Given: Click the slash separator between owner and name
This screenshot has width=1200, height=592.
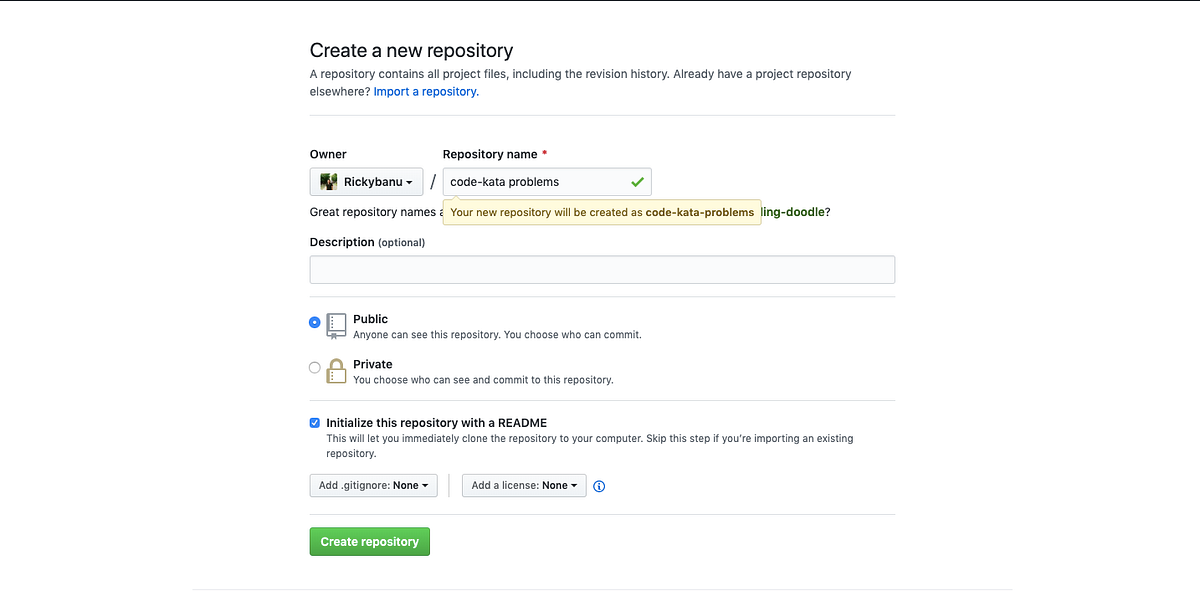Looking at the screenshot, I should (x=433, y=181).
